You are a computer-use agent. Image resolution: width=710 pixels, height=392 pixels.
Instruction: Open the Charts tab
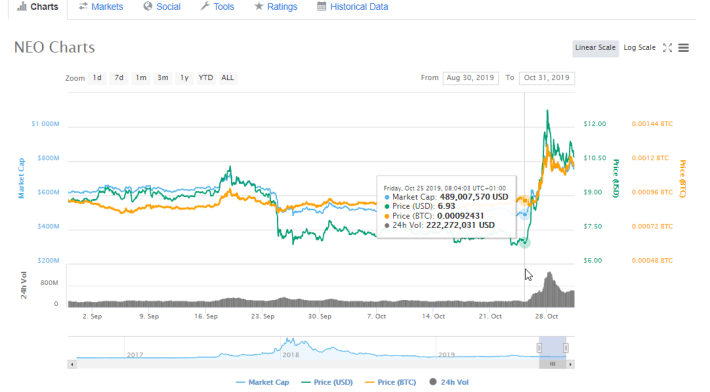point(38,7)
